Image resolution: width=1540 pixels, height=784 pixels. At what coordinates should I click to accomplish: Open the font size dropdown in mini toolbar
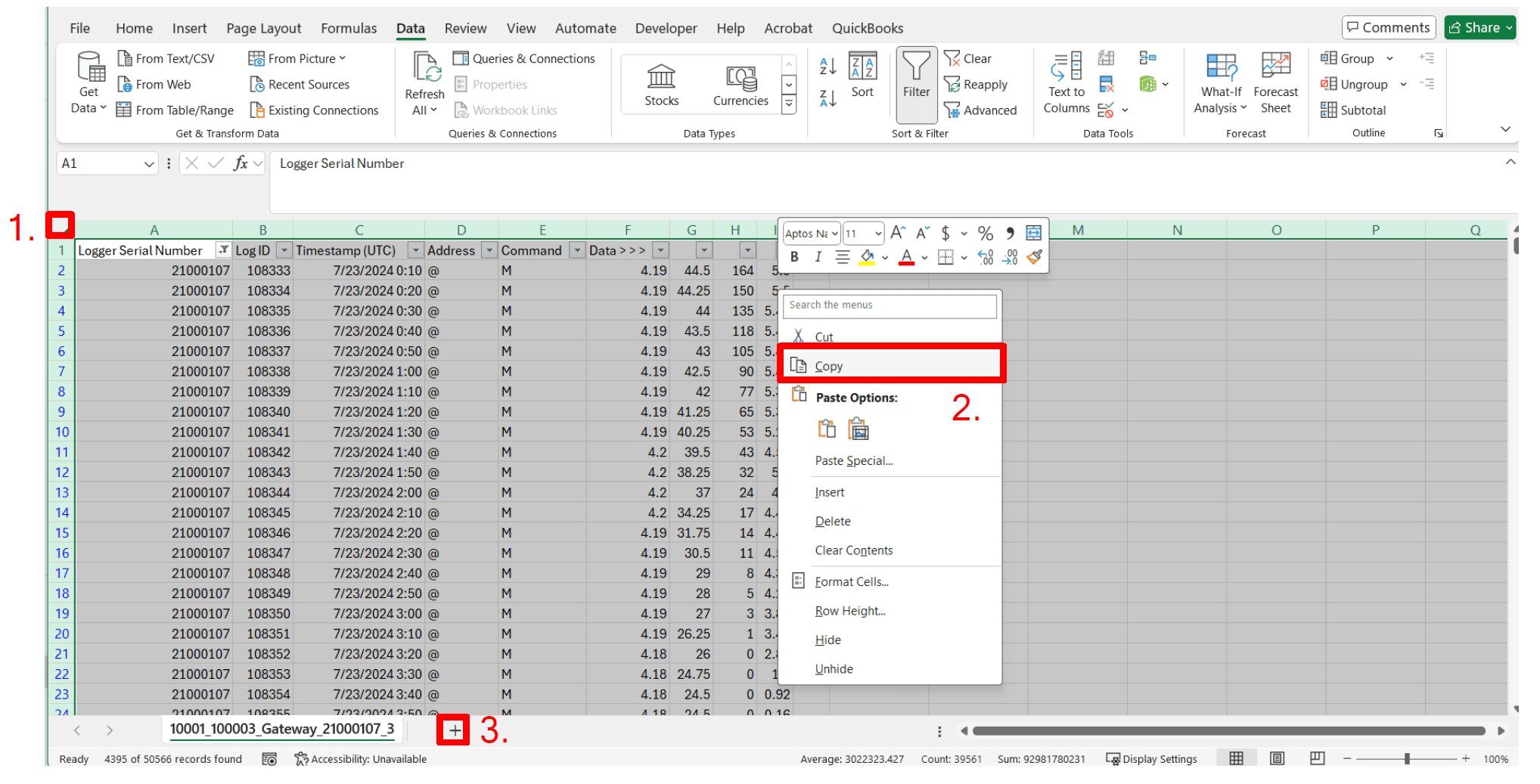tap(877, 234)
